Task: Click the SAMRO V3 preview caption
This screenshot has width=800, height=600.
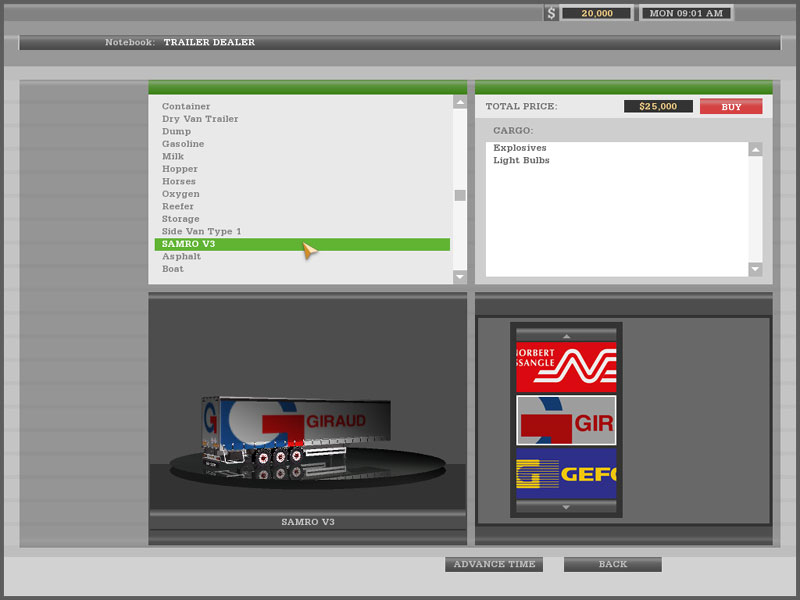Action: tap(308, 522)
